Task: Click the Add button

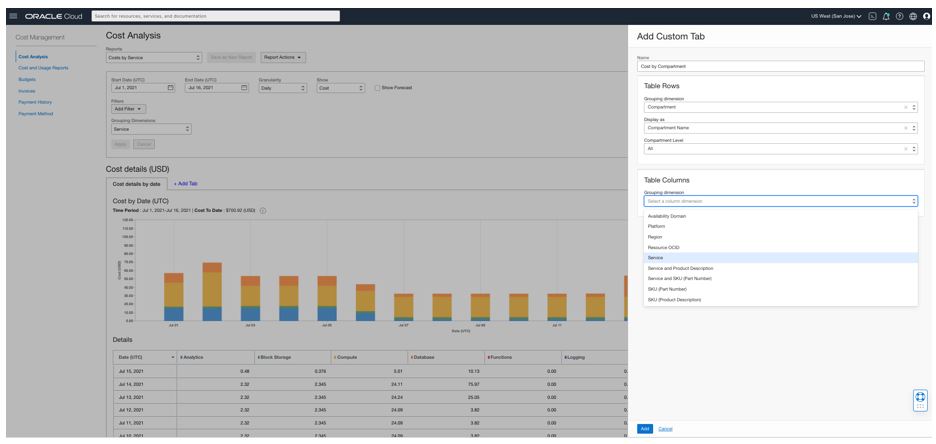Action: coord(644,429)
